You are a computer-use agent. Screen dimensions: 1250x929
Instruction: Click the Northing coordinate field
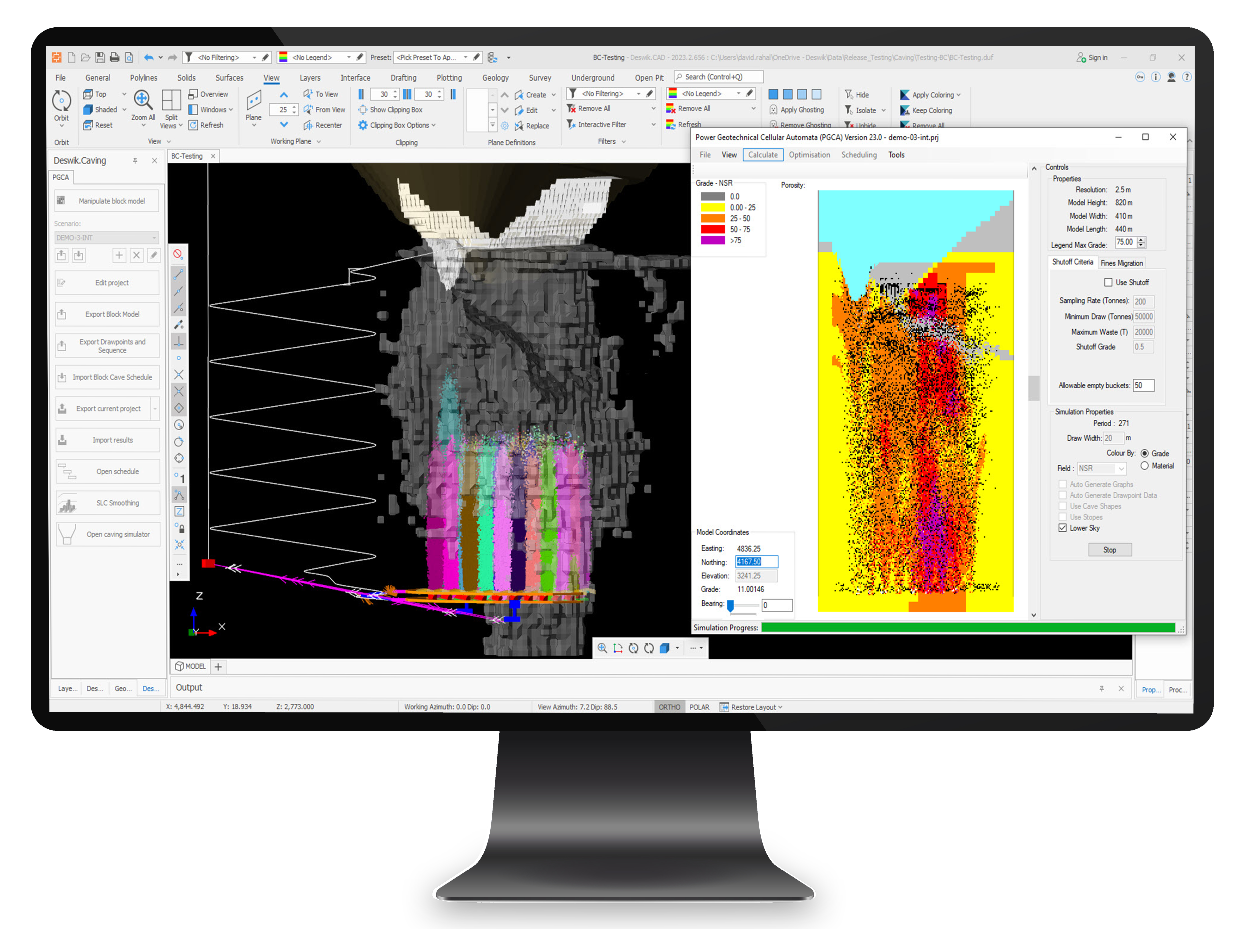point(757,562)
